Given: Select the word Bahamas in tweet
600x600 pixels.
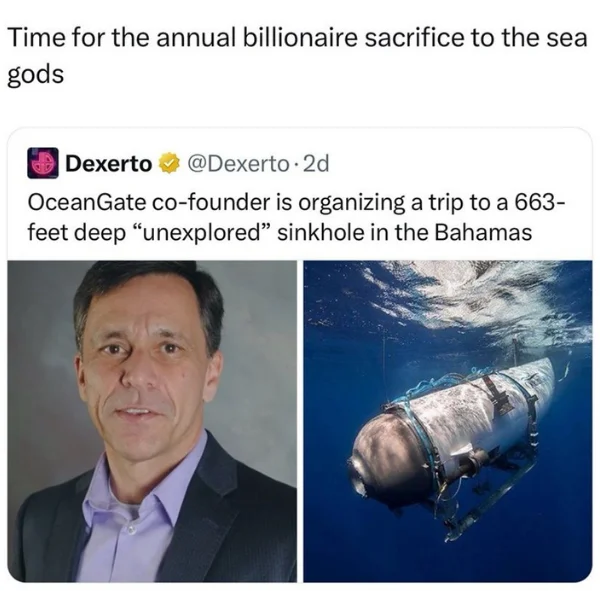Looking at the screenshot, I should tap(483, 233).
